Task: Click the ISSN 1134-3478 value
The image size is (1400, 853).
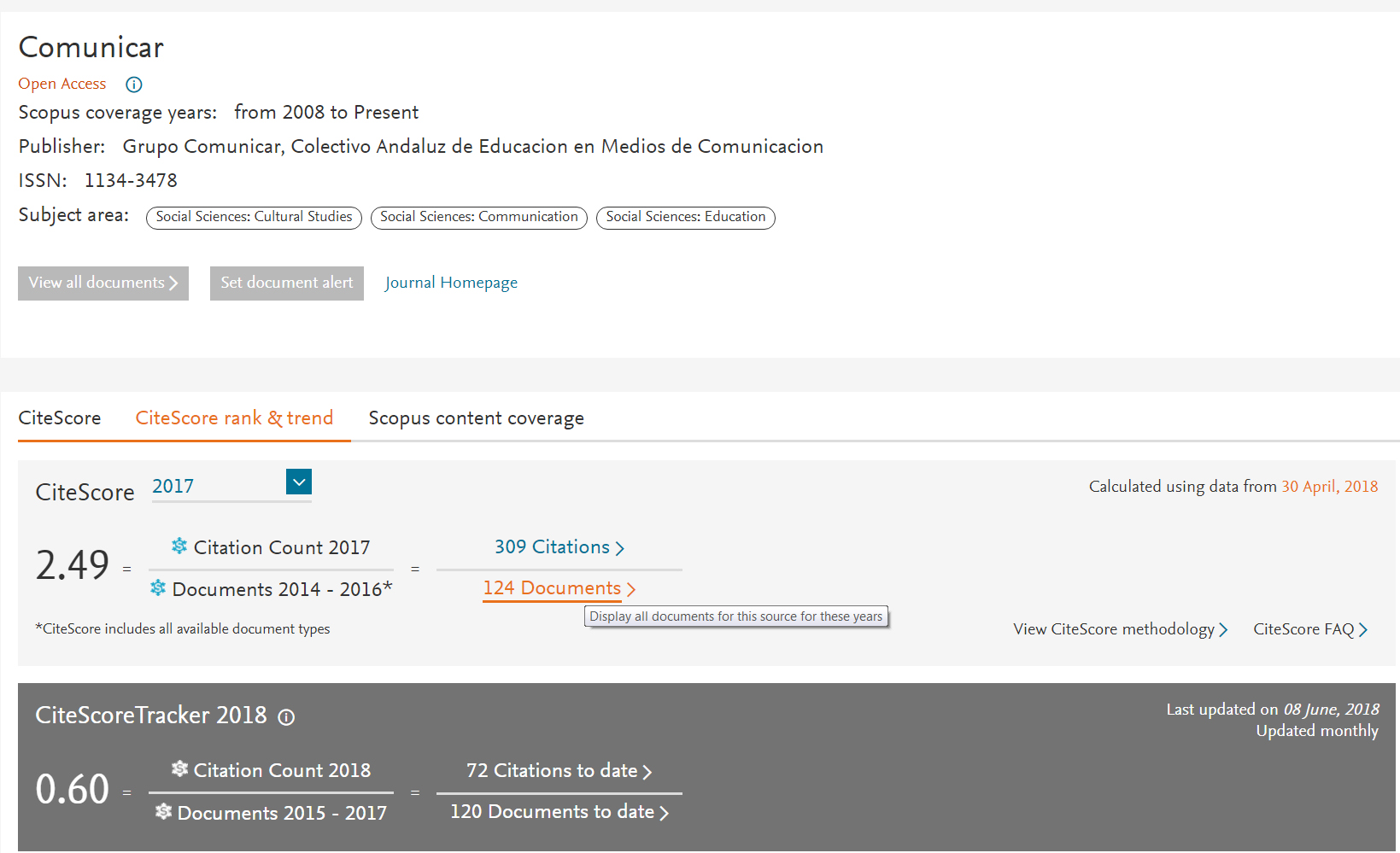Action: tap(131, 181)
